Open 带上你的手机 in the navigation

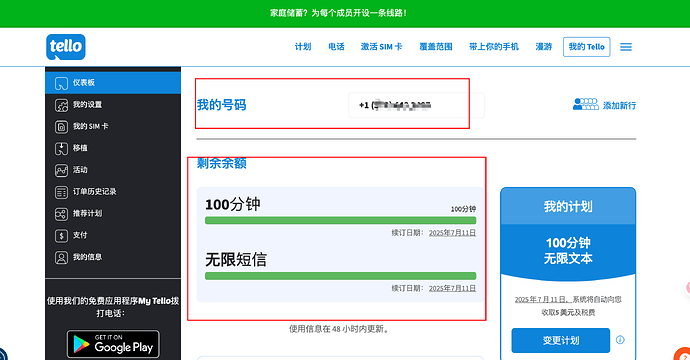494,47
